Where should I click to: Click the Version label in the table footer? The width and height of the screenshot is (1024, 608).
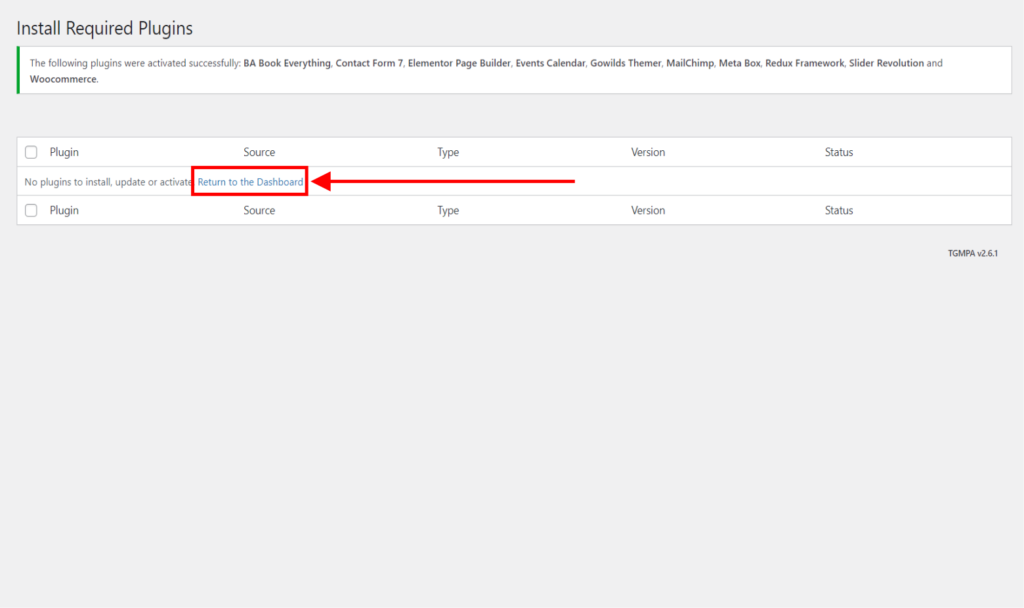click(648, 210)
